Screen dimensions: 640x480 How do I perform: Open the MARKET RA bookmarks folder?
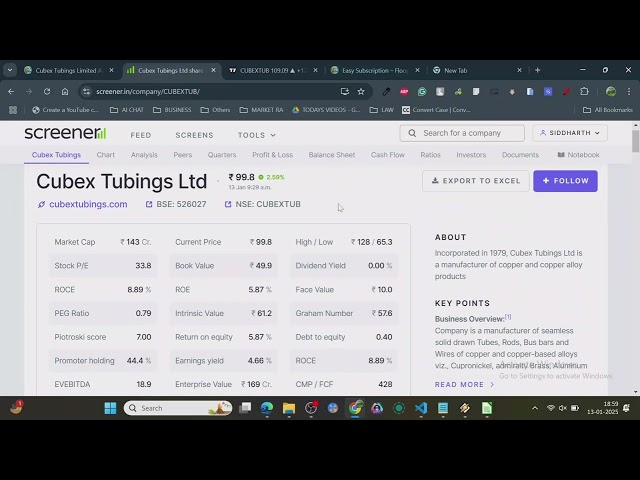(261, 110)
